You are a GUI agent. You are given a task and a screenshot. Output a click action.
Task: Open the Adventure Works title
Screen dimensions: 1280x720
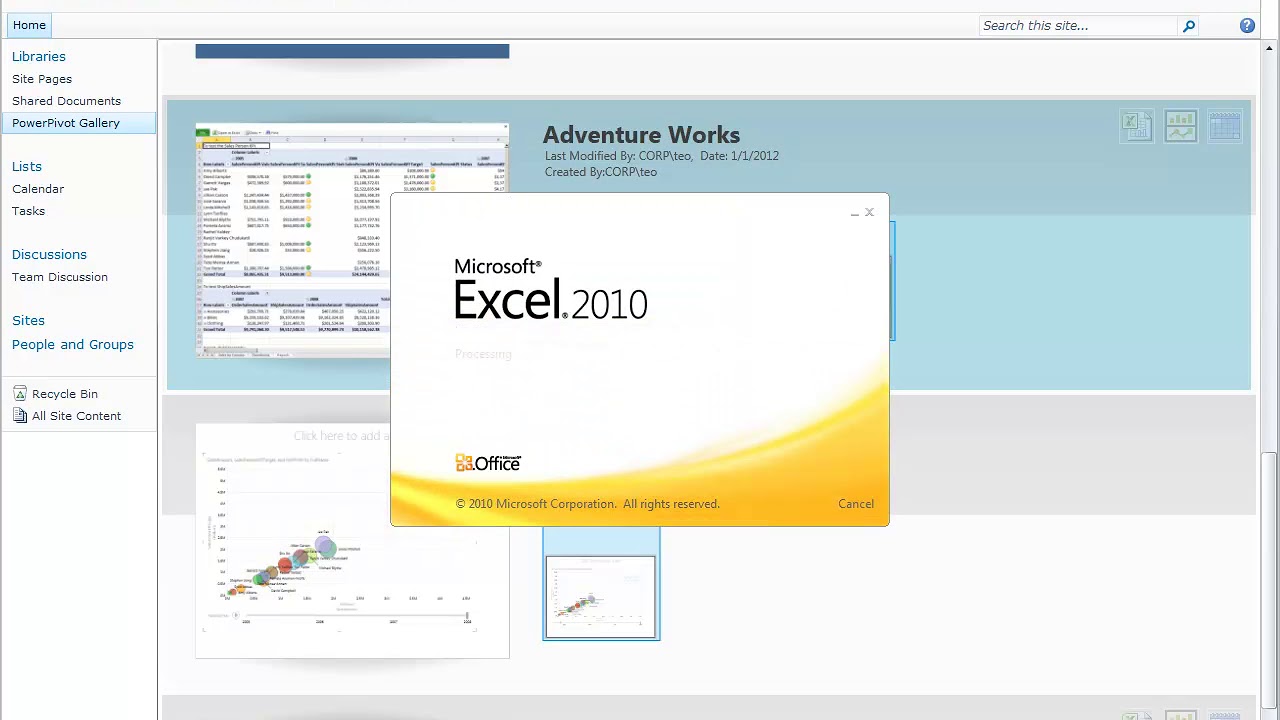click(x=641, y=135)
